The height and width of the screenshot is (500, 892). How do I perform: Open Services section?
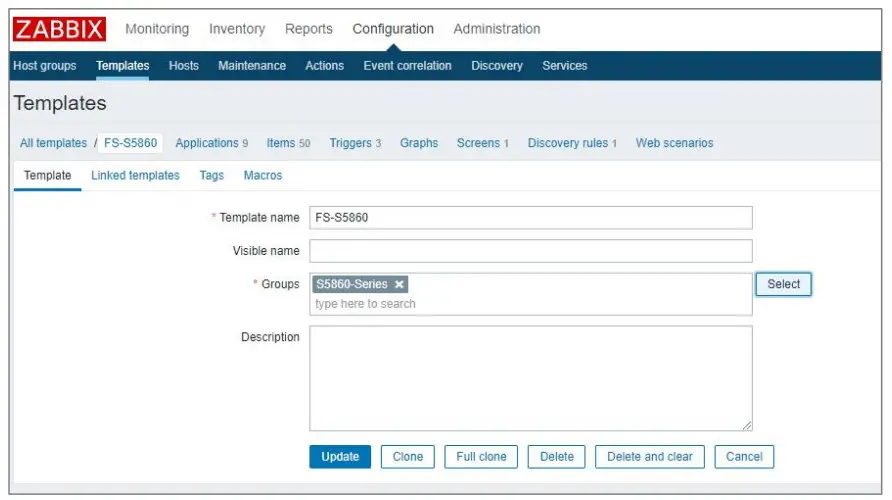pyautogui.click(x=564, y=65)
